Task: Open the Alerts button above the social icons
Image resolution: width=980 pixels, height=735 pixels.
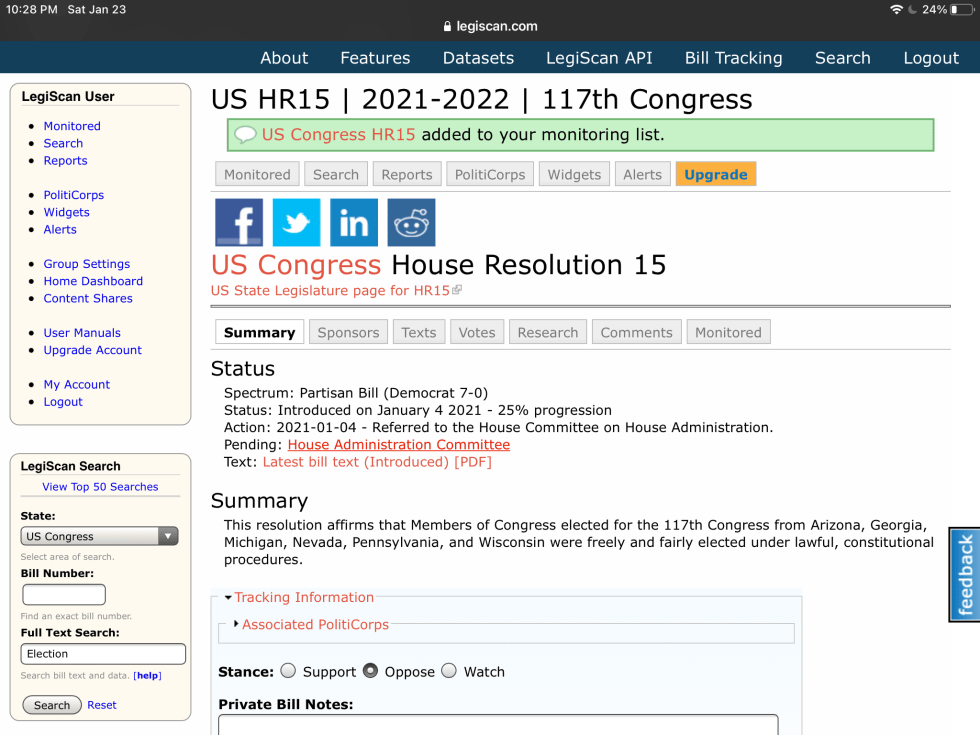Action: pyautogui.click(x=642, y=174)
